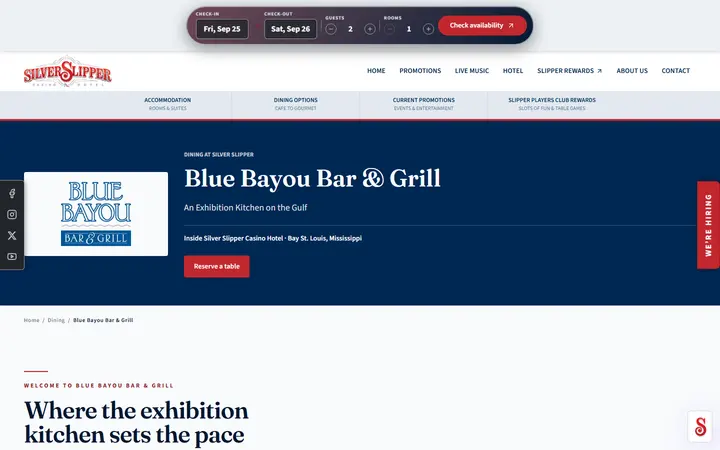Viewport: 720px width, 450px height.
Task: Click the Blue Bayou Bar & Grill page heading
Action: pyautogui.click(x=312, y=178)
